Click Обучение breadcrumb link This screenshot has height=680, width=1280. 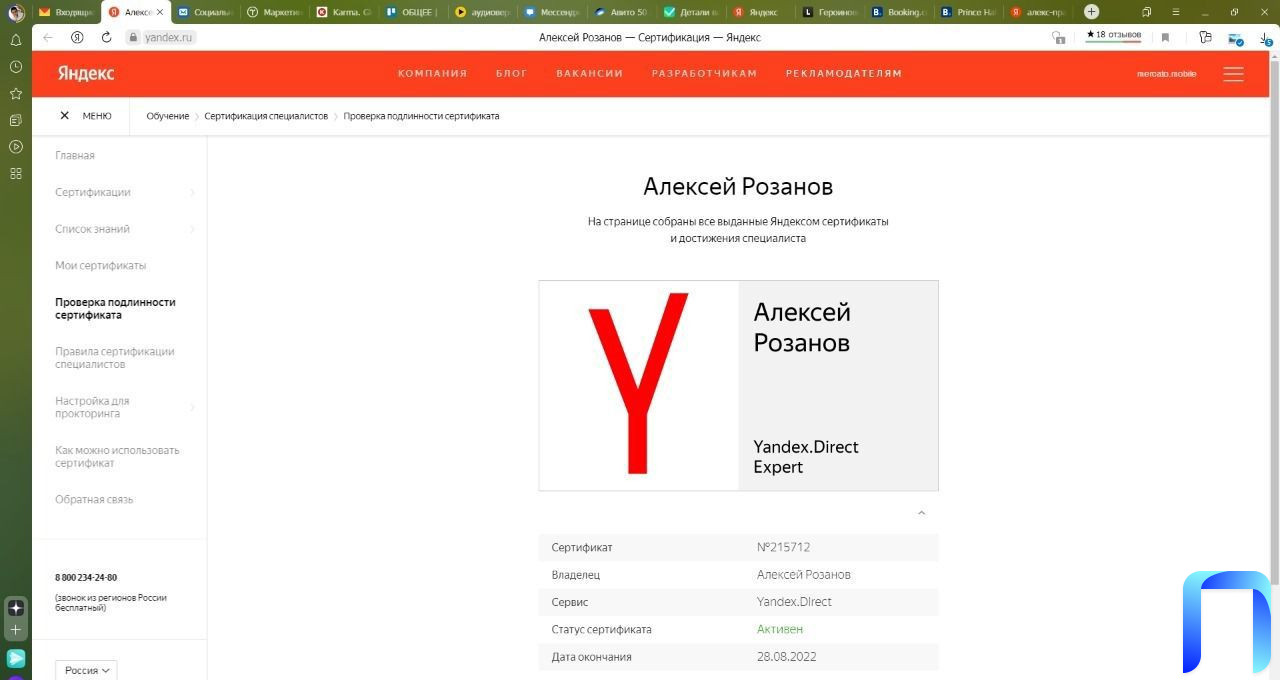[x=167, y=116]
